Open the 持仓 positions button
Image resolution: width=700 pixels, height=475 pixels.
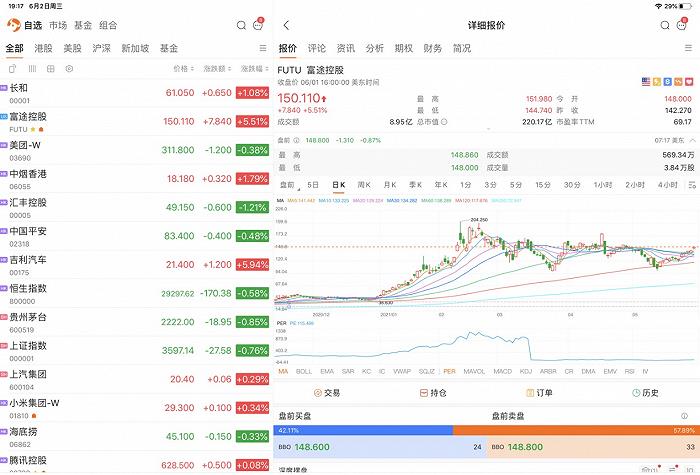433,393
